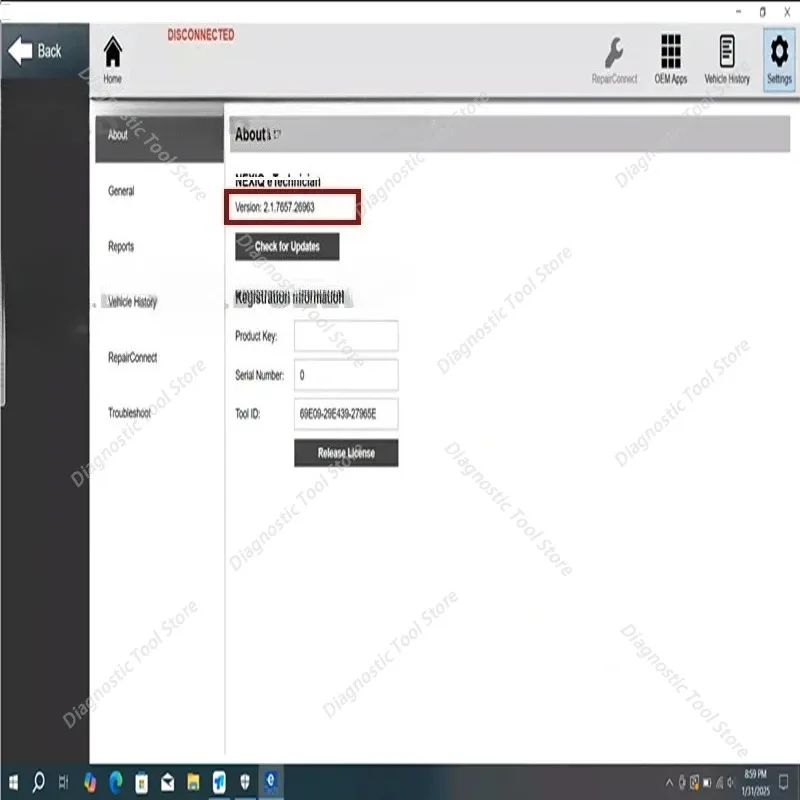This screenshot has width=800, height=800.
Task: Minimize the application window
Action: tap(738, 11)
